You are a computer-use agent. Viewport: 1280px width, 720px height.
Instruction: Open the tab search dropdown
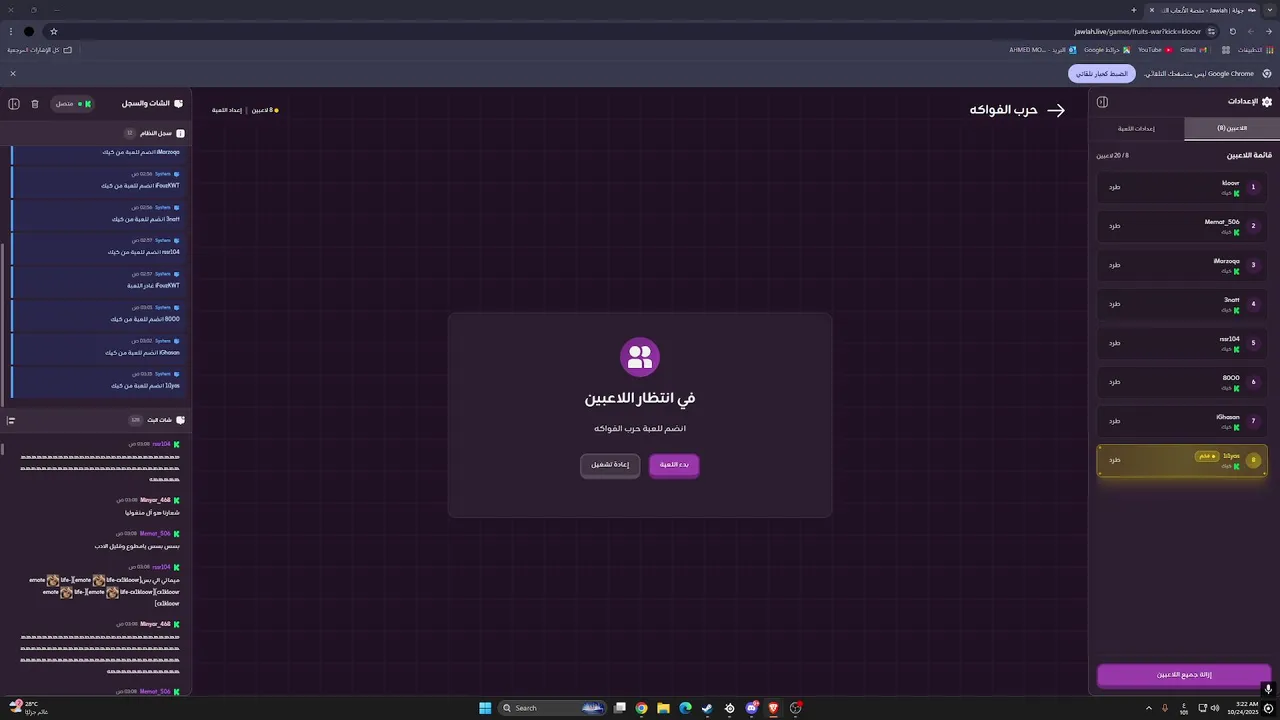tap(1269, 10)
